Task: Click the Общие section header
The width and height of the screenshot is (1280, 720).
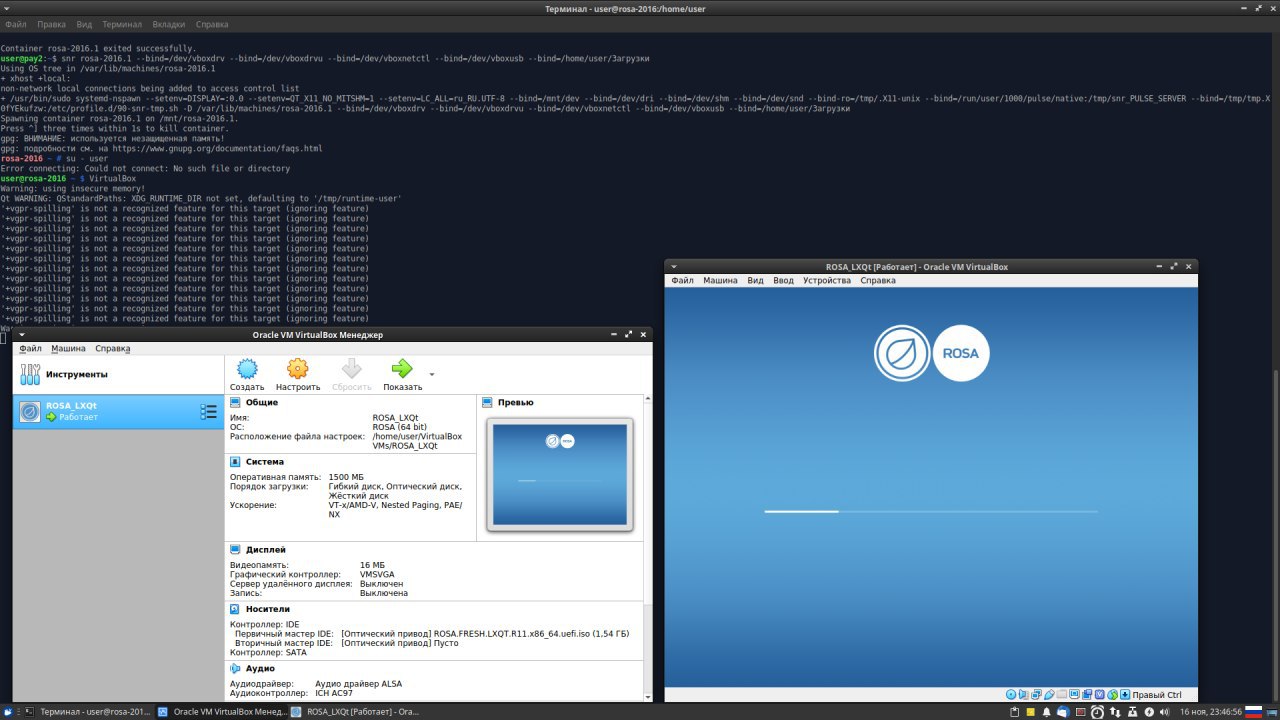Action: [261, 402]
